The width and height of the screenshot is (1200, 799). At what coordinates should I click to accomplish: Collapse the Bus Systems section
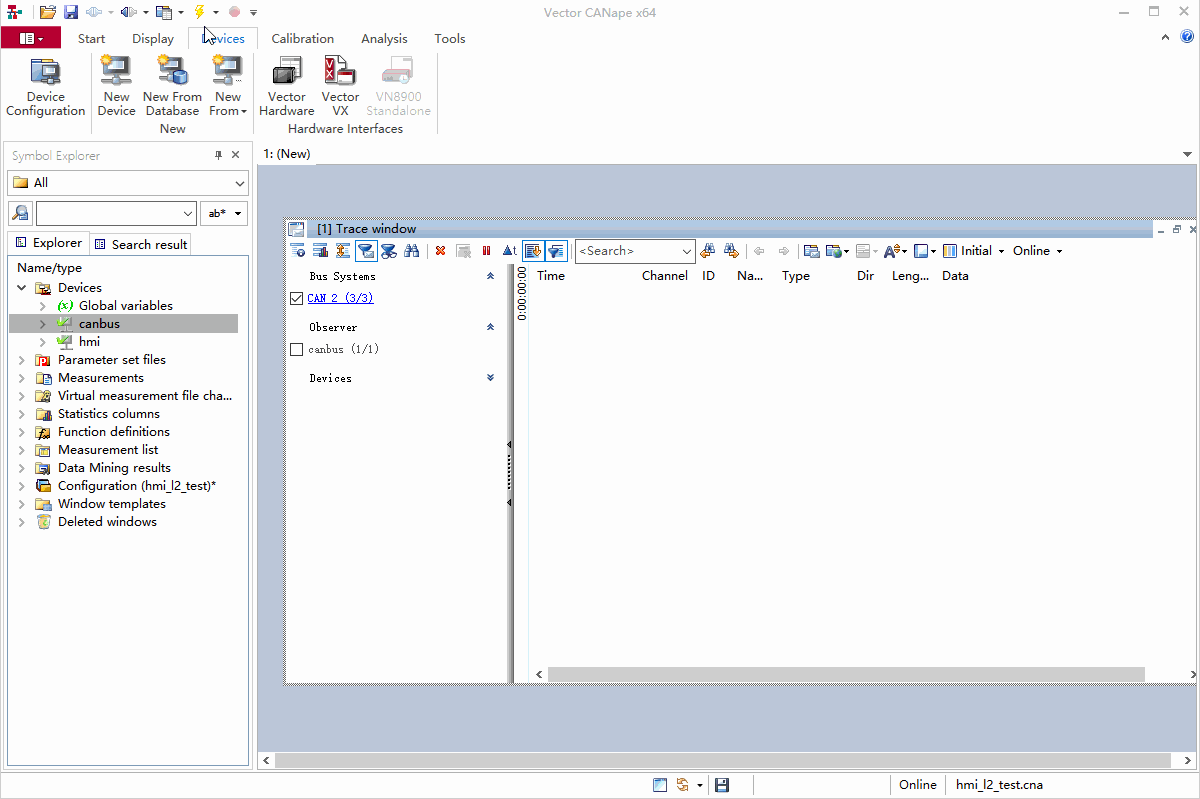click(x=490, y=276)
